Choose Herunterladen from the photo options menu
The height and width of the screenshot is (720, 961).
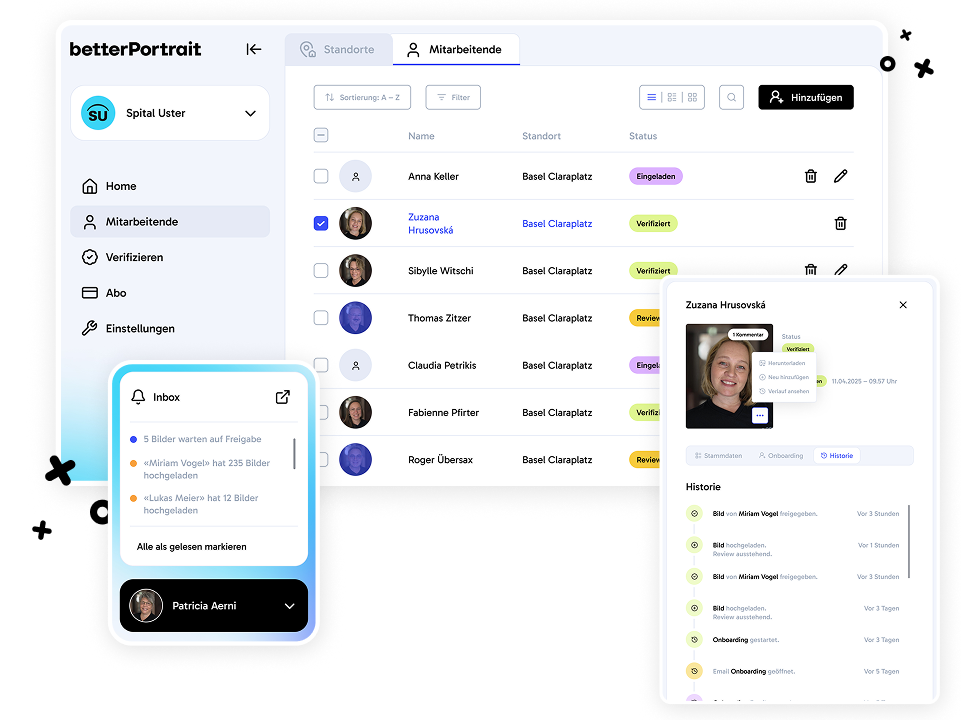(x=786, y=363)
